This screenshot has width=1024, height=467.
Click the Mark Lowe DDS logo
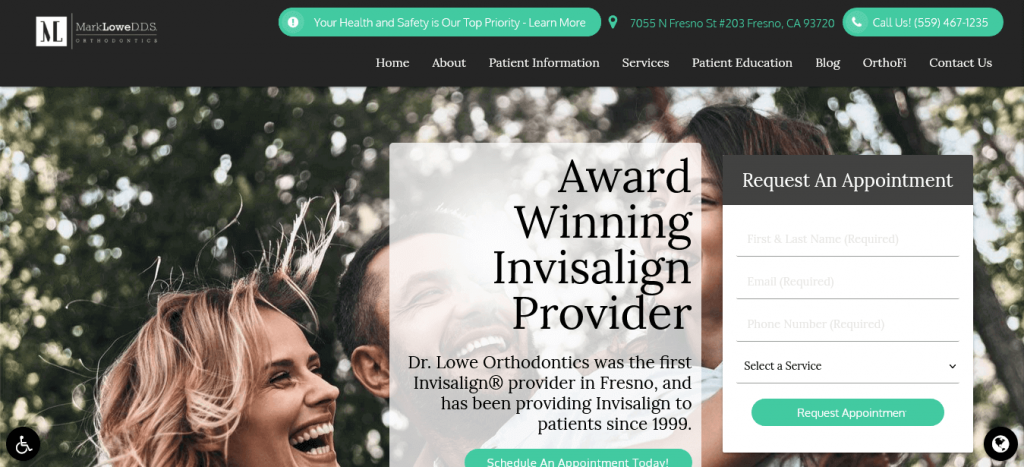click(97, 31)
